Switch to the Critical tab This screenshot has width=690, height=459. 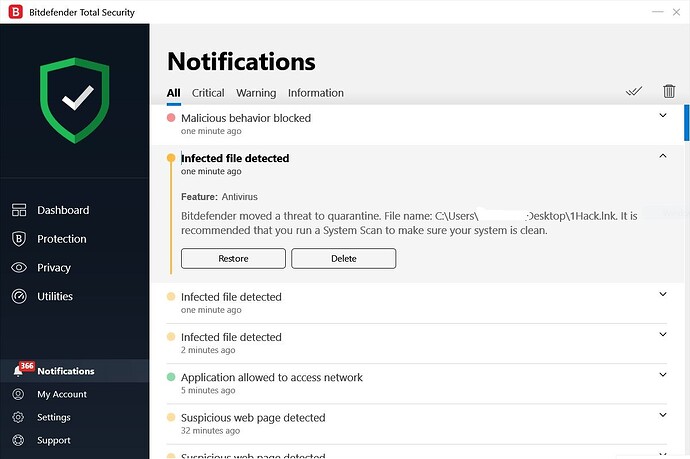(x=208, y=93)
